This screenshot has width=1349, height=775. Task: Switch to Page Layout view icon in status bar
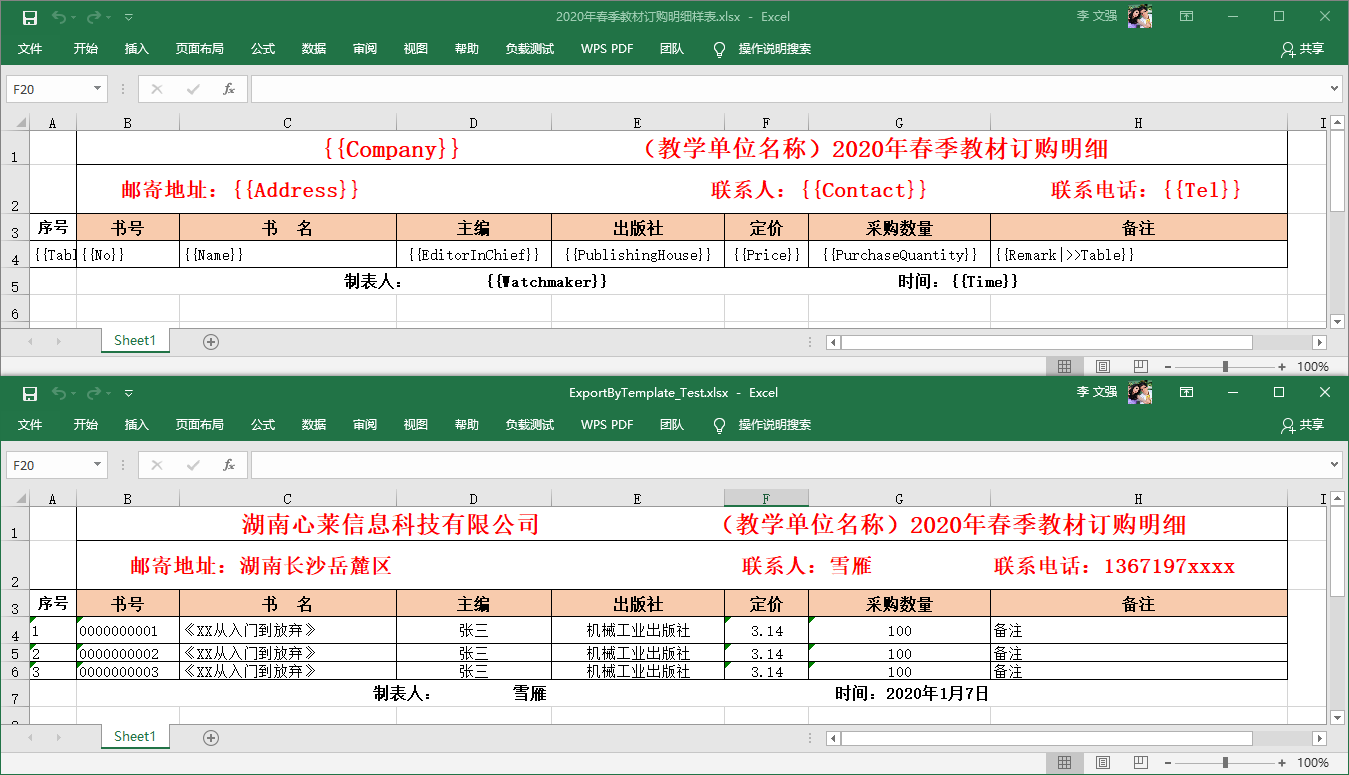click(x=1101, y=366)
